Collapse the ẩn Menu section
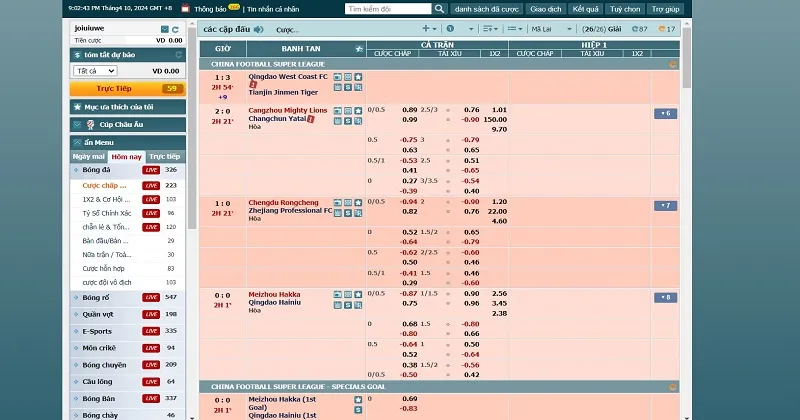The width and height of the screenshot is (800, 420). [x=77, y=141]
